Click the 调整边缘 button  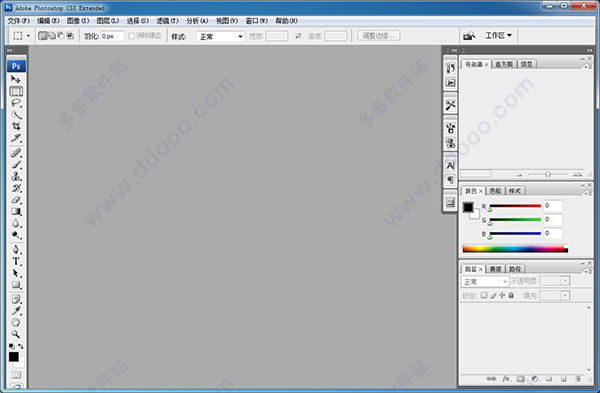379,36
